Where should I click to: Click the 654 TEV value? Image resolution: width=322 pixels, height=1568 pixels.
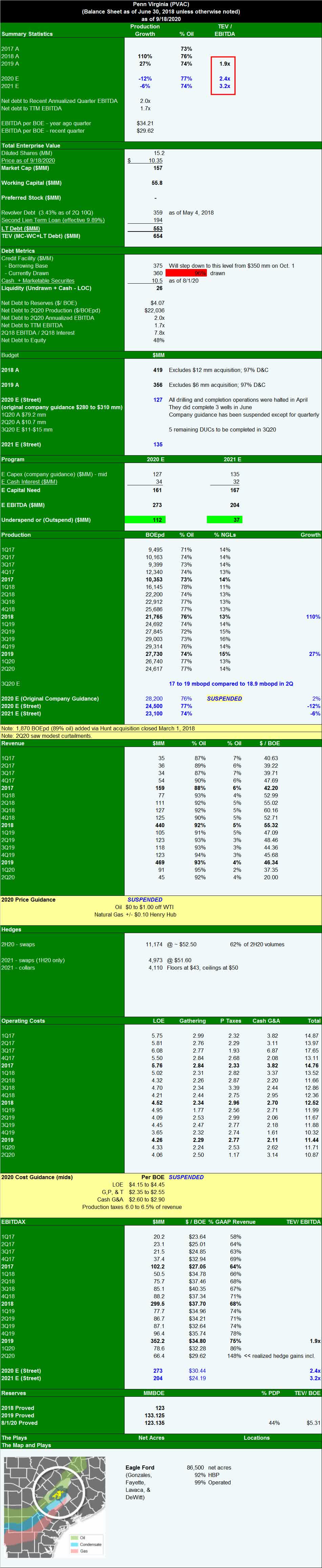point(158,236)
